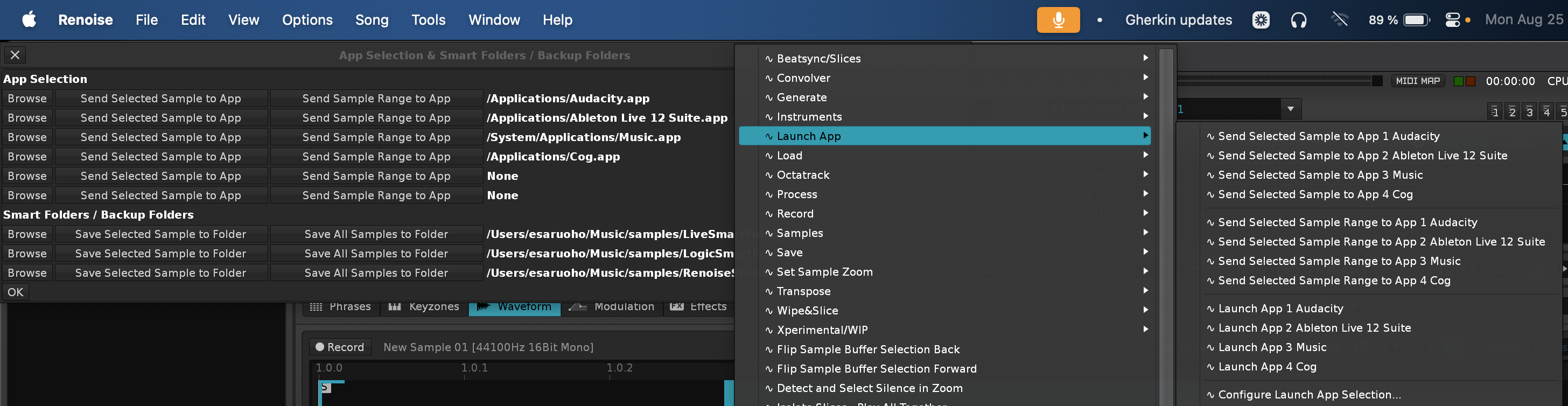Image resolution: width=1568 pixels, height=406 pixels.
Task: Open the Modulation tab
Action: [612, 307]
